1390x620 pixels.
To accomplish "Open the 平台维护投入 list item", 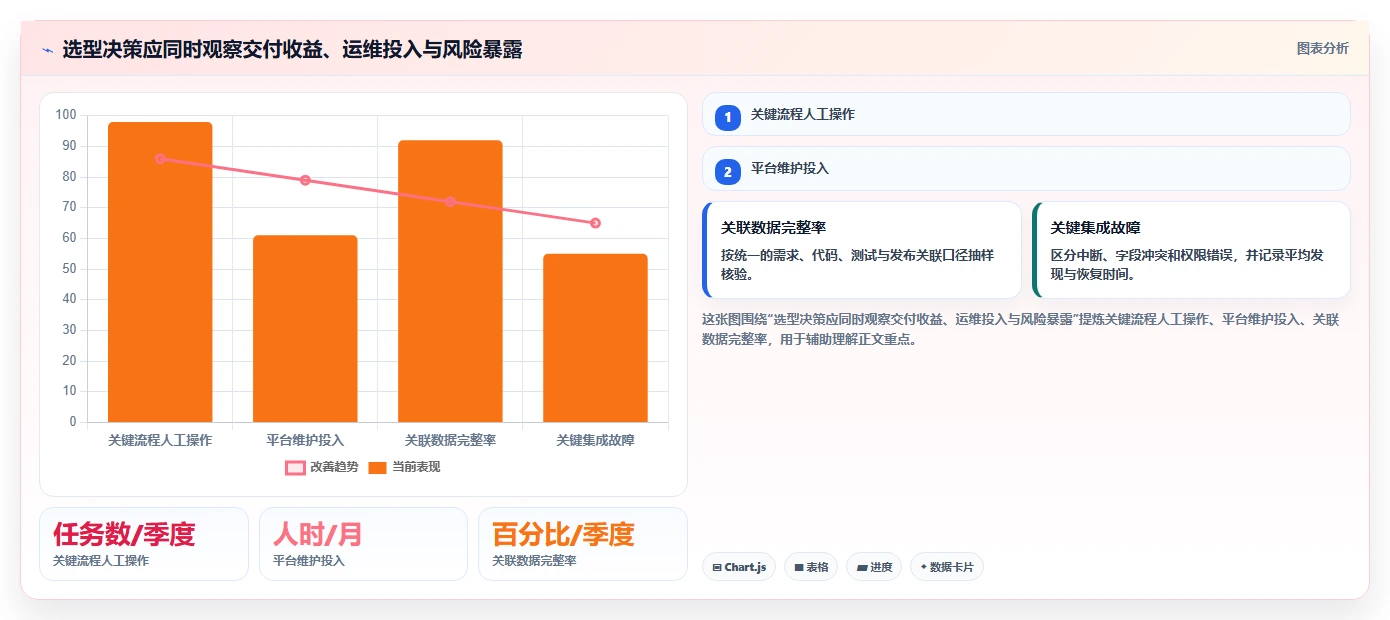I will coord(1026,168).
